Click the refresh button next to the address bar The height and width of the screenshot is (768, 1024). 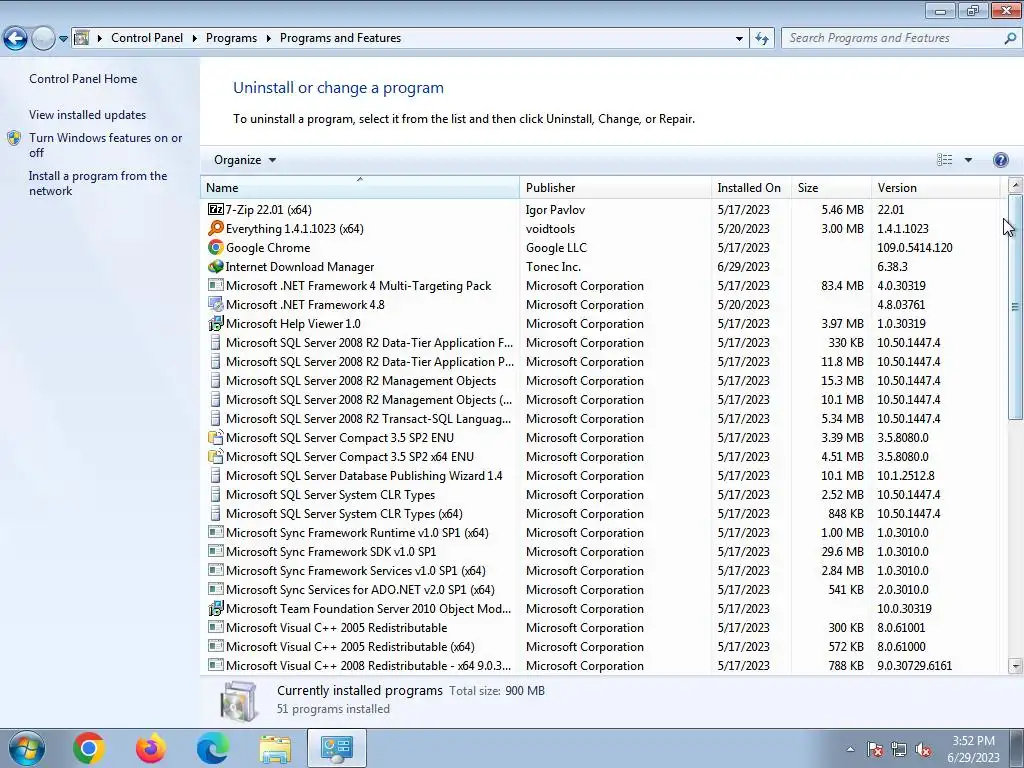click(x=762, y=38)
